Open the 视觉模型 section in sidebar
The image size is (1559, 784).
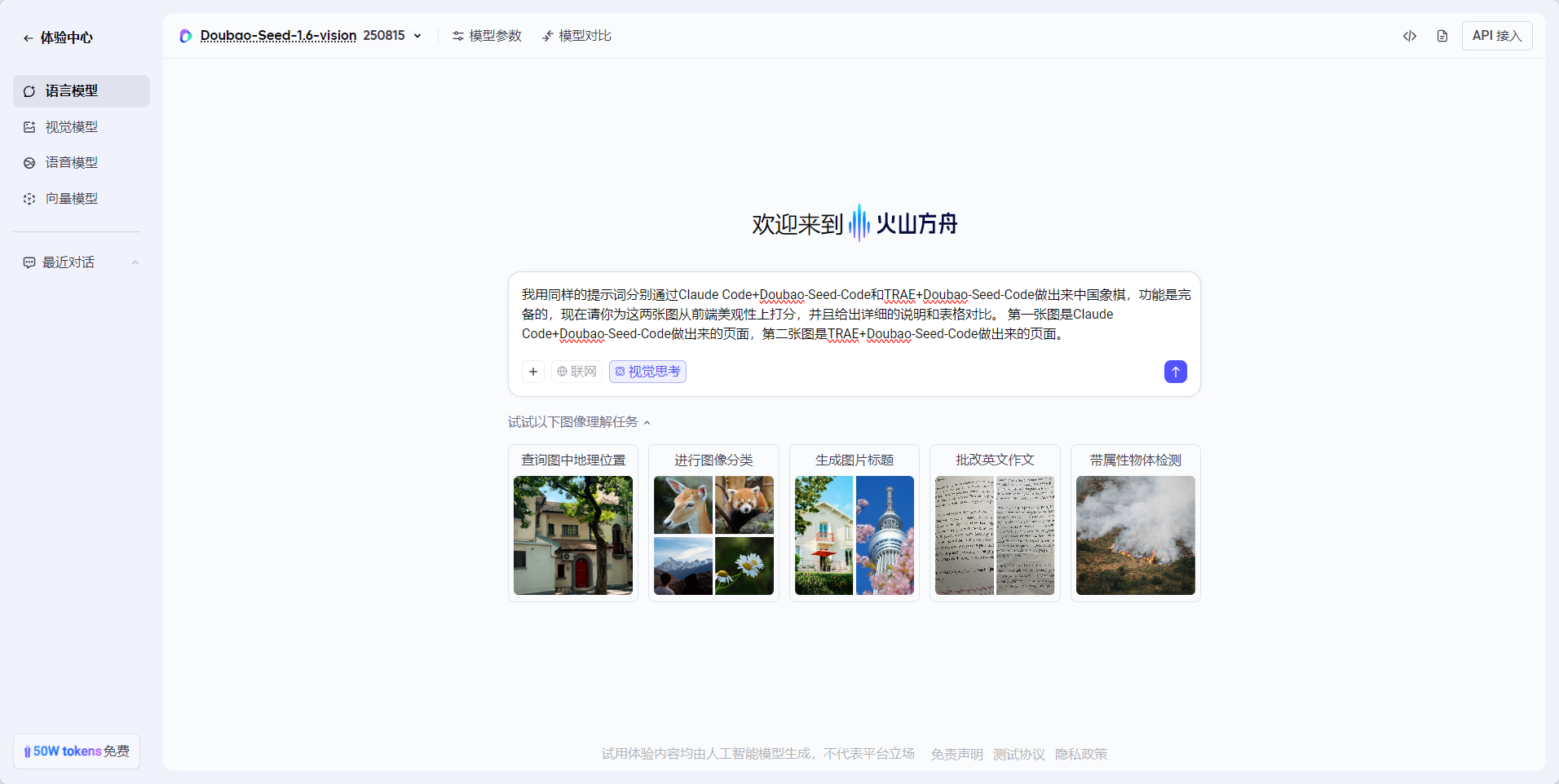click(71, 126)
